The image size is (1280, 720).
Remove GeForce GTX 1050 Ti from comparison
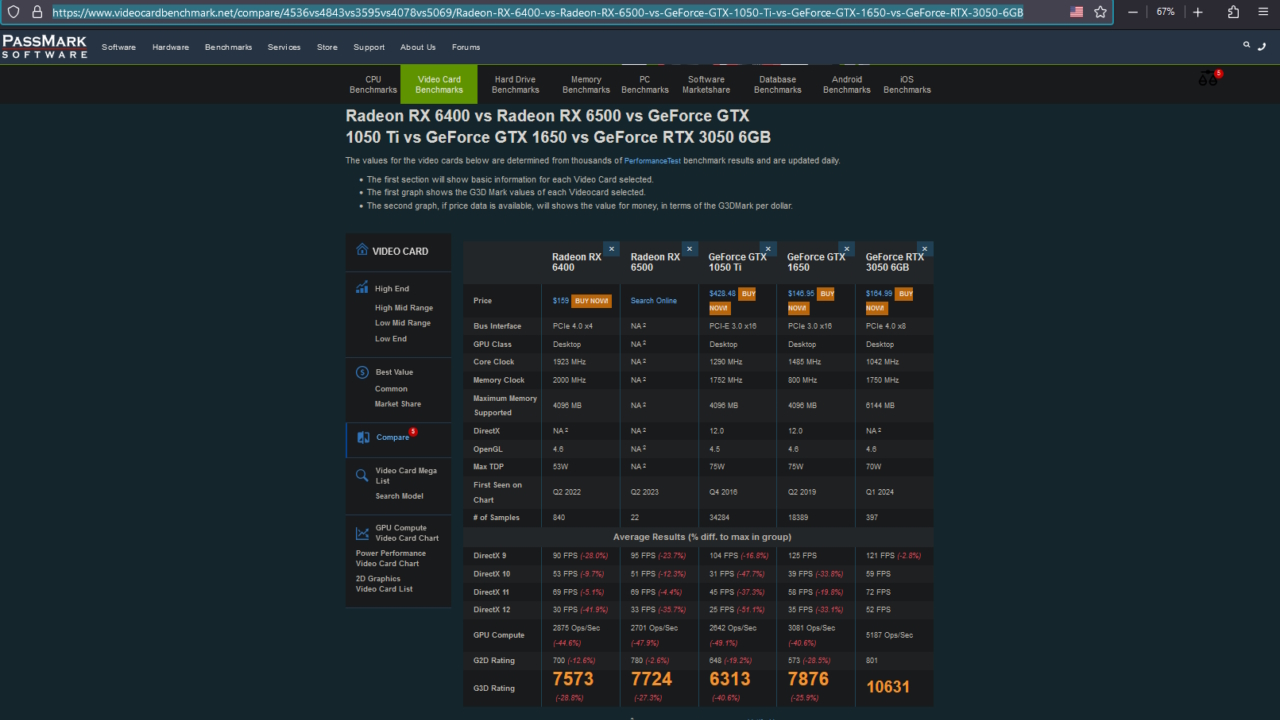768,248
